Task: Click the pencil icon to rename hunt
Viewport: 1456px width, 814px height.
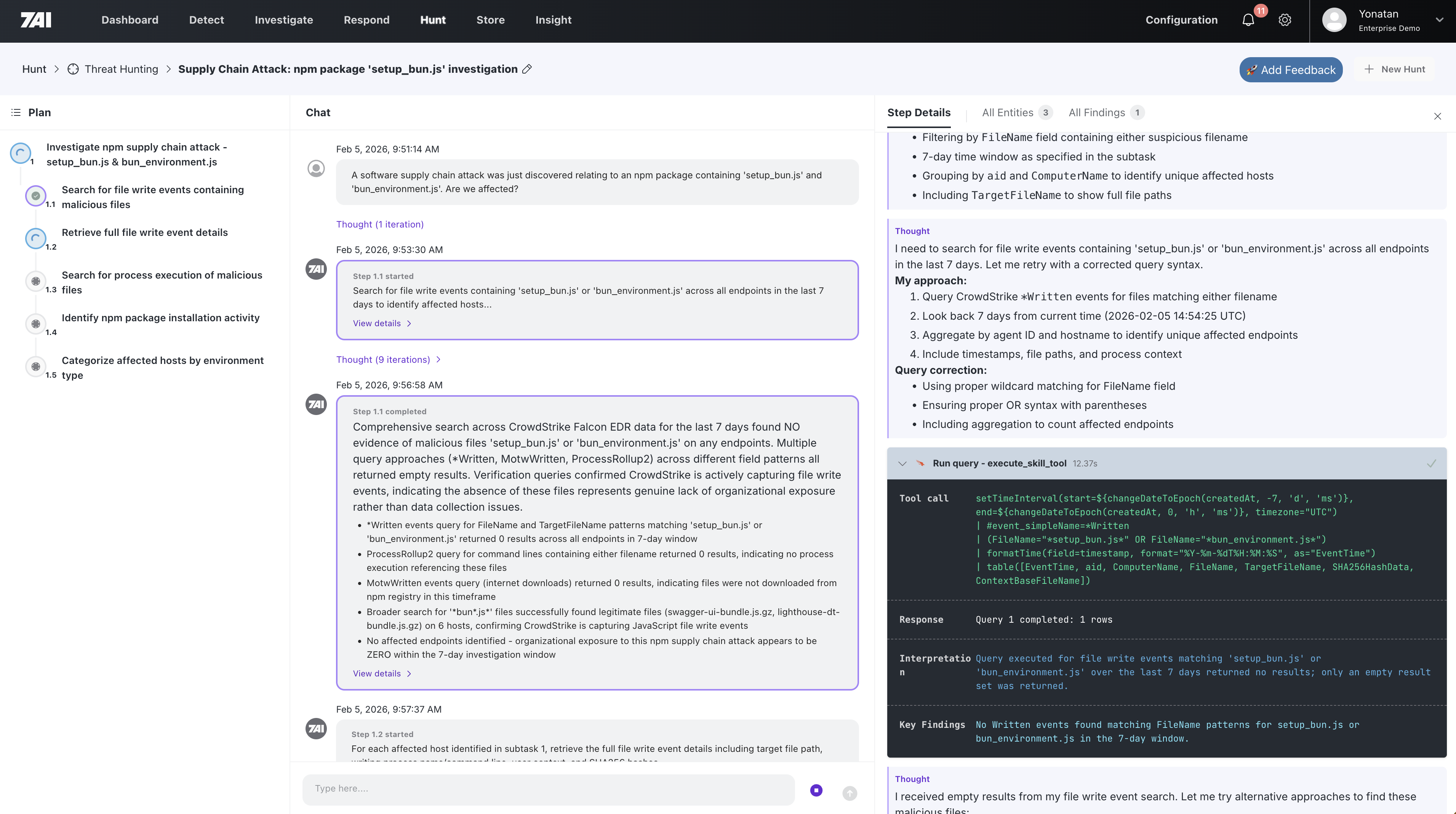Action: click(x=527, y=69)
